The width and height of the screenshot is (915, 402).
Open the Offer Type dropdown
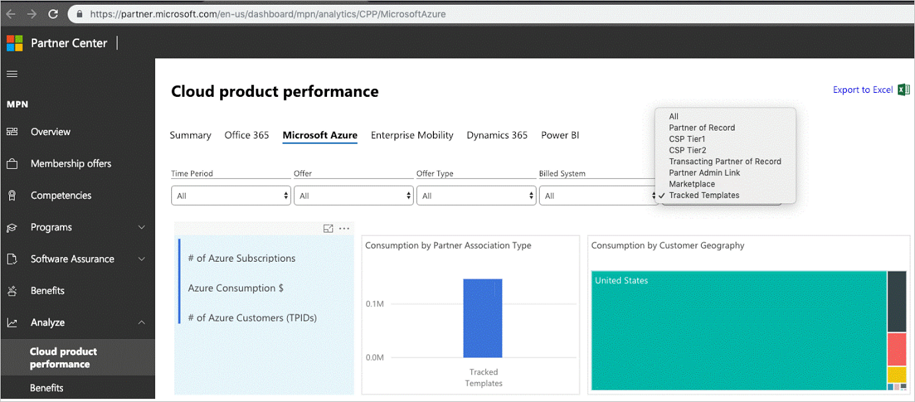click(476, 196)
